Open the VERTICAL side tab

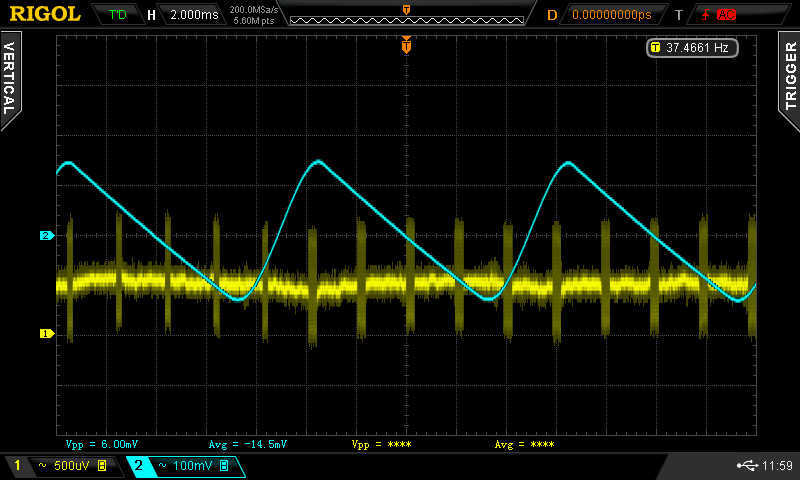[x=10, y=79]
